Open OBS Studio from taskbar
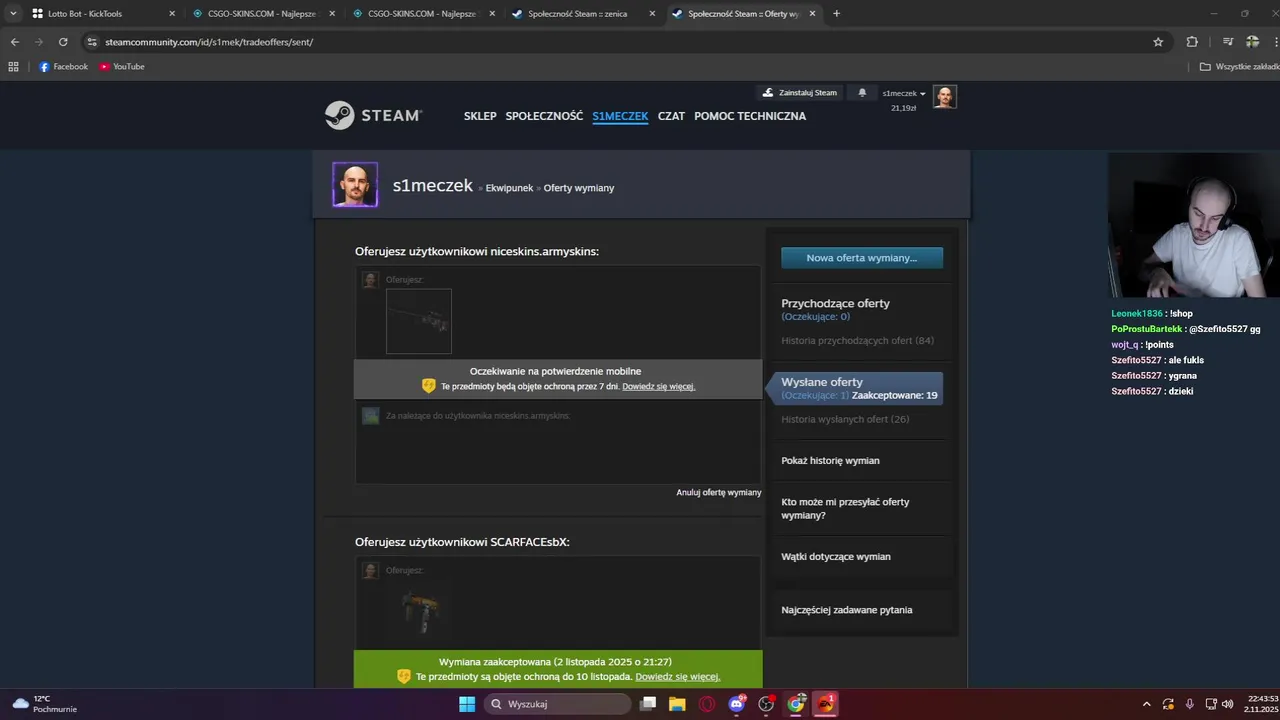 [766, 704]
